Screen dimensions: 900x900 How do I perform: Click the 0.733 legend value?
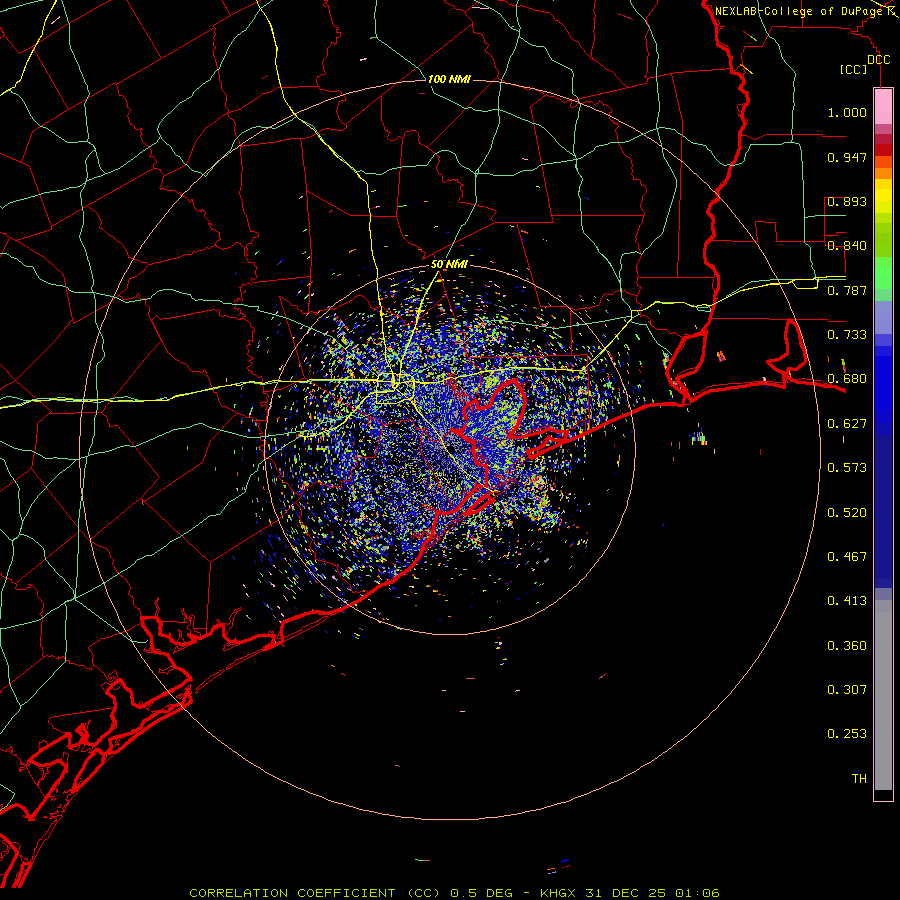point(847,335)
